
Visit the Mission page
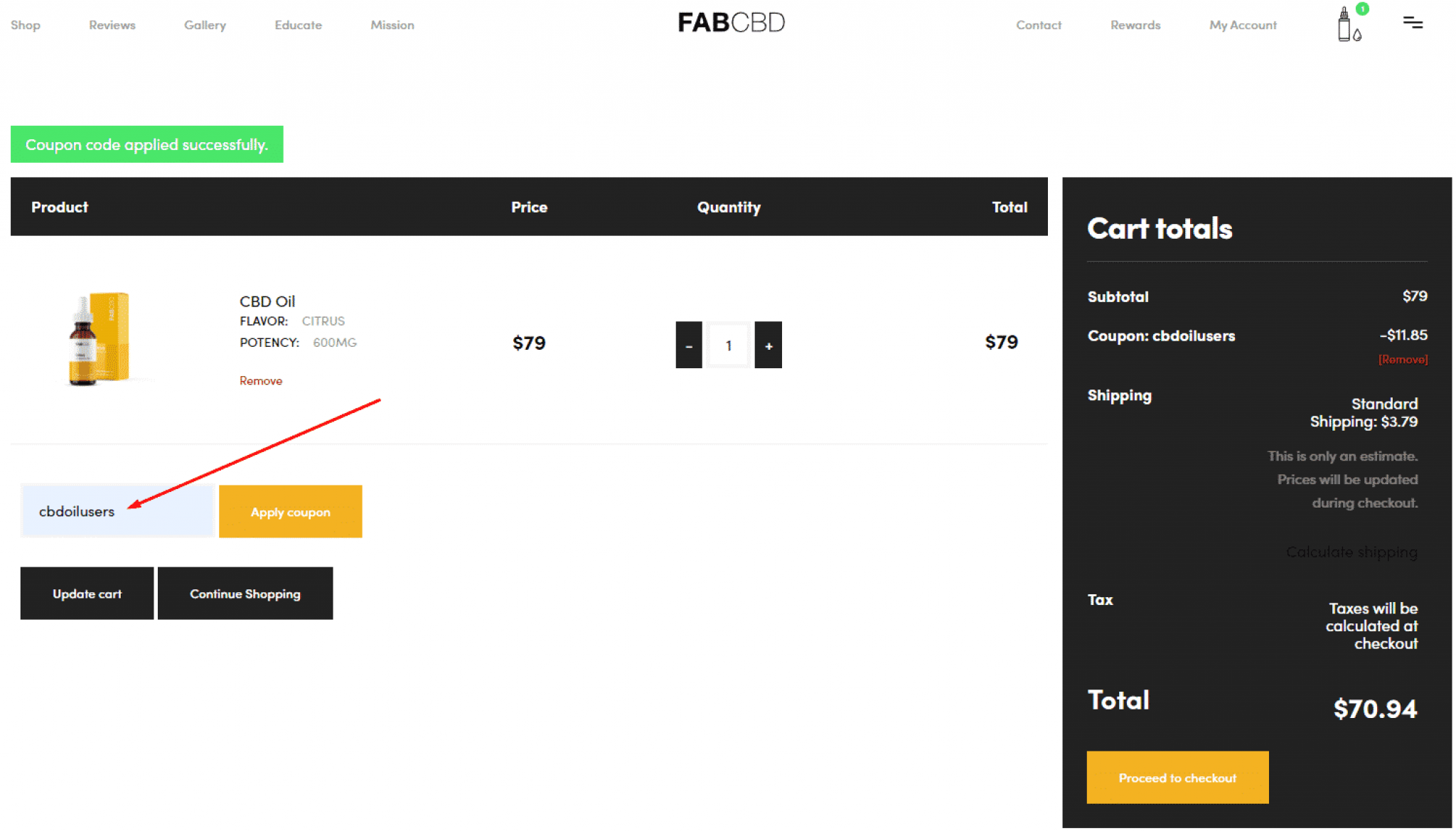pos(392,25)
